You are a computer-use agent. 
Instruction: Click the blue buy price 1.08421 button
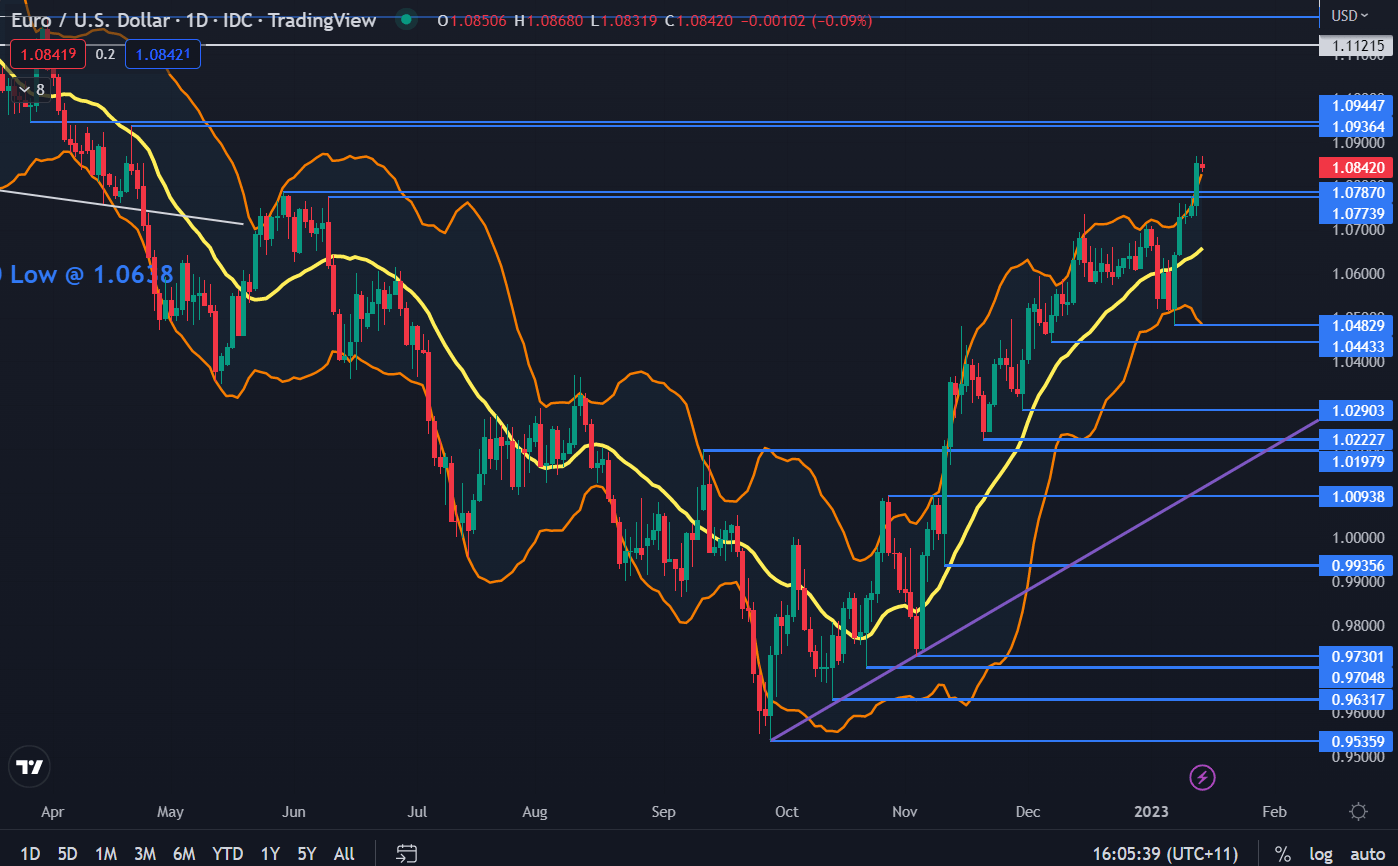point(163,54)
